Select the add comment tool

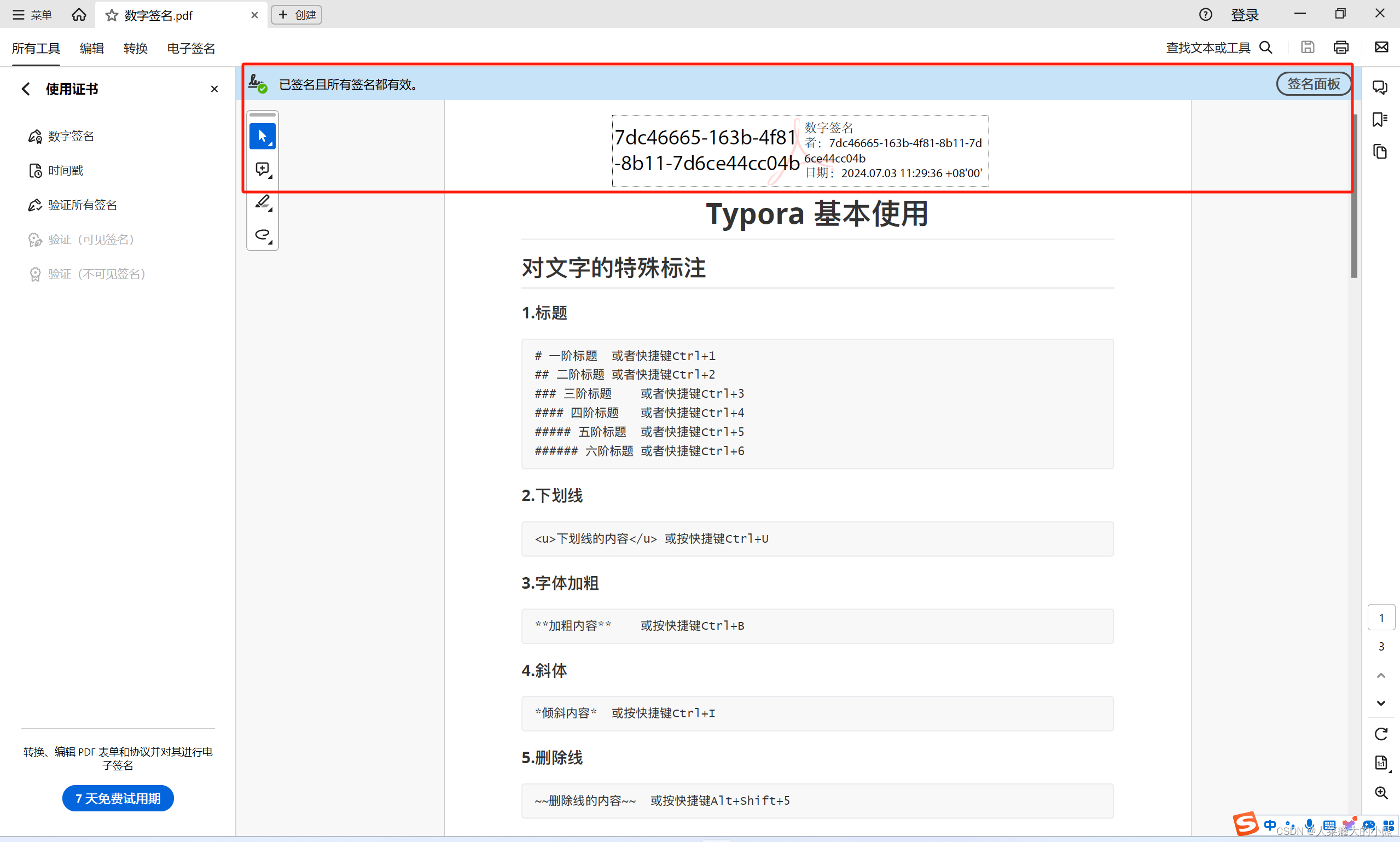point(262,169)
